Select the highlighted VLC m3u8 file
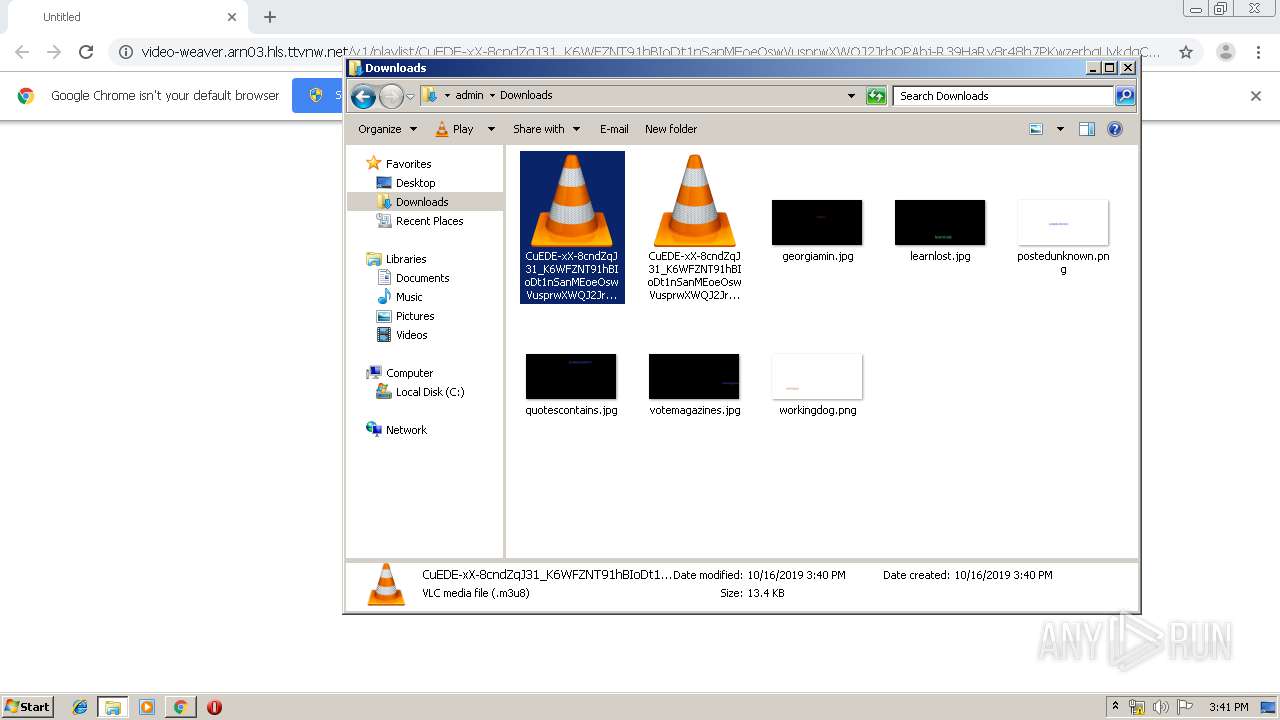 572,227
